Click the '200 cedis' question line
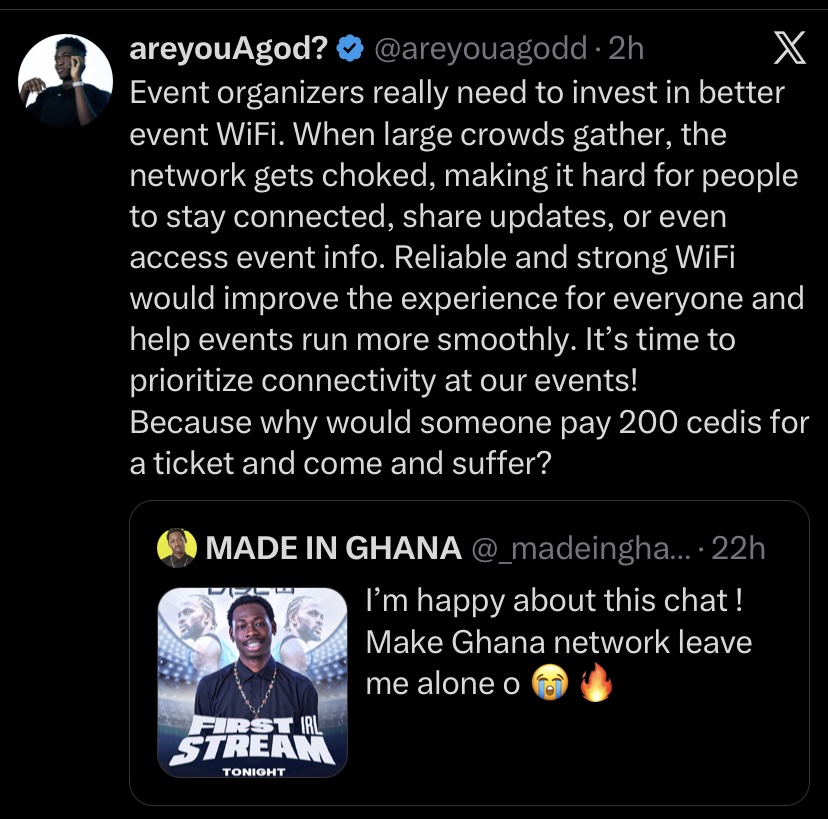 click(x=469, y=422)
